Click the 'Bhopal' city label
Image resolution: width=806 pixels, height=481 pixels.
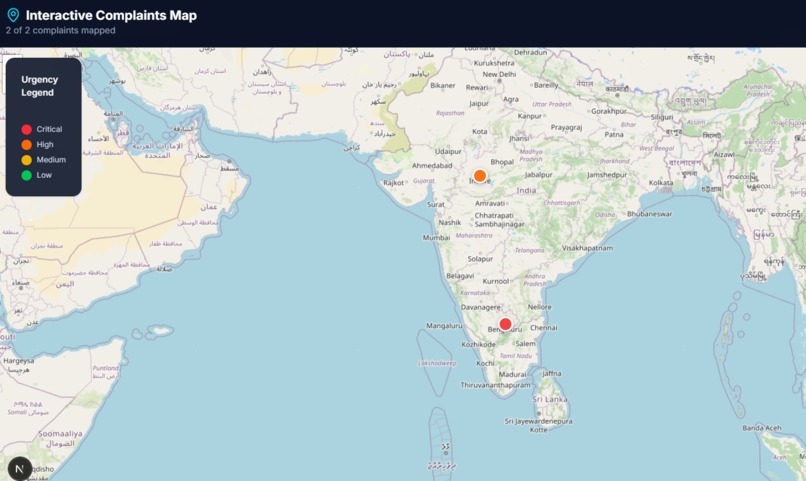[502, 161]
